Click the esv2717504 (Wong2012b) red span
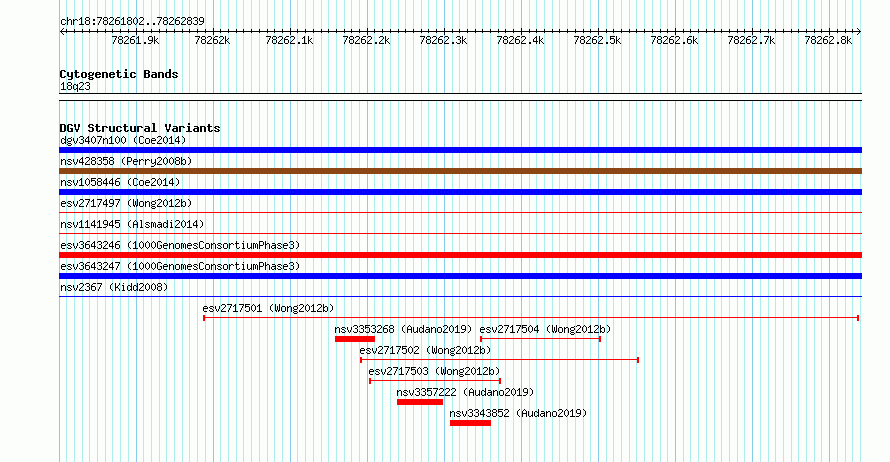The image size is (890, 462). coord(540,339)
